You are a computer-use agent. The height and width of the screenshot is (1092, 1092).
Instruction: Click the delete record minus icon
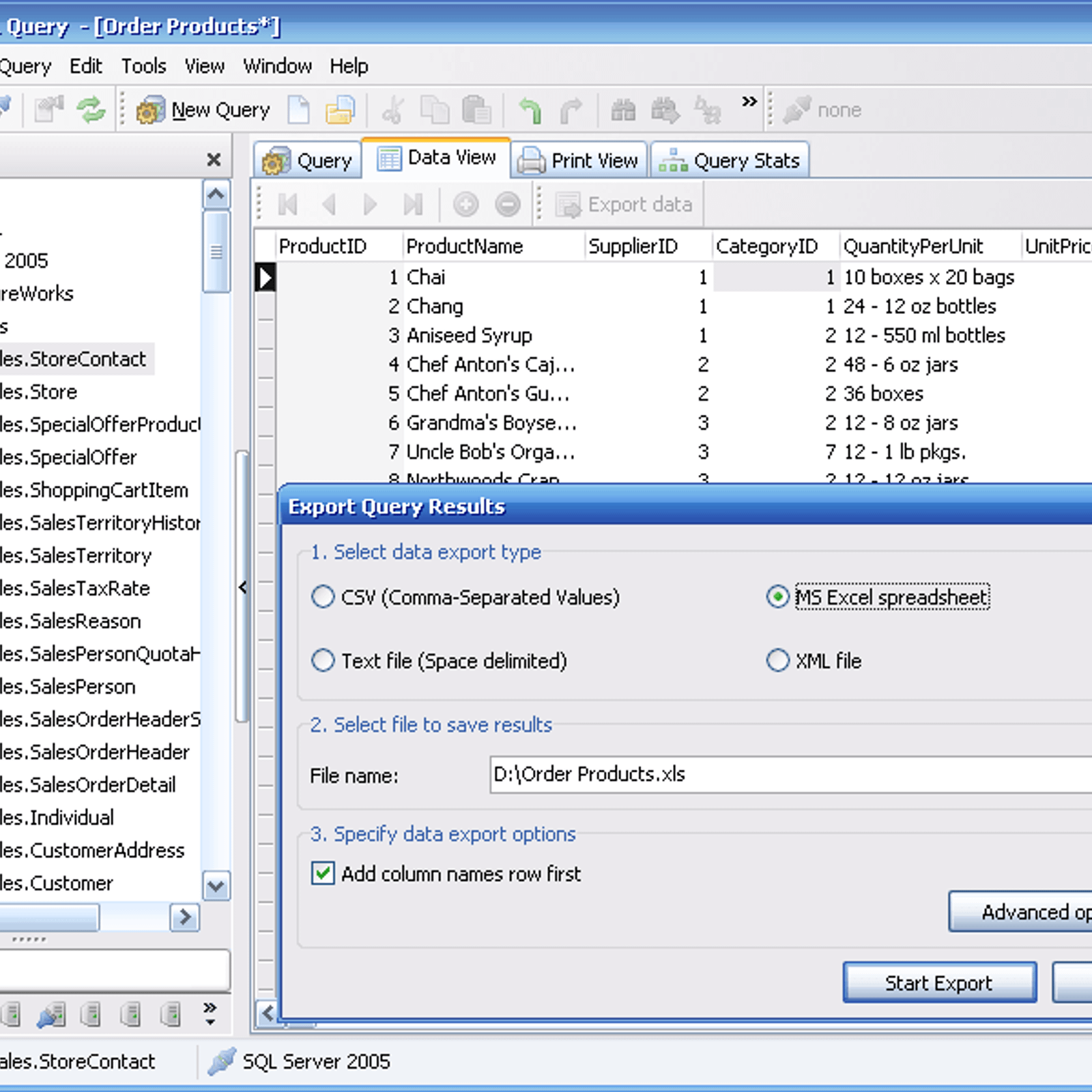(x=508, y=204)
